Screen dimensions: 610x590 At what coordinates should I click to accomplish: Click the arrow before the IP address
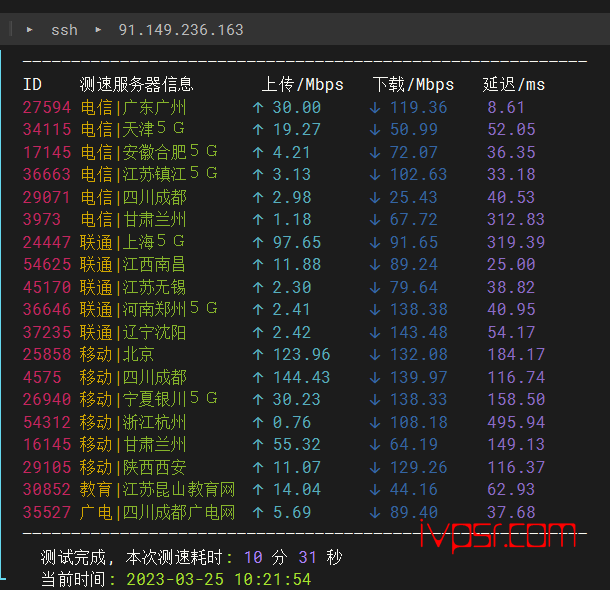pos(98,29)
